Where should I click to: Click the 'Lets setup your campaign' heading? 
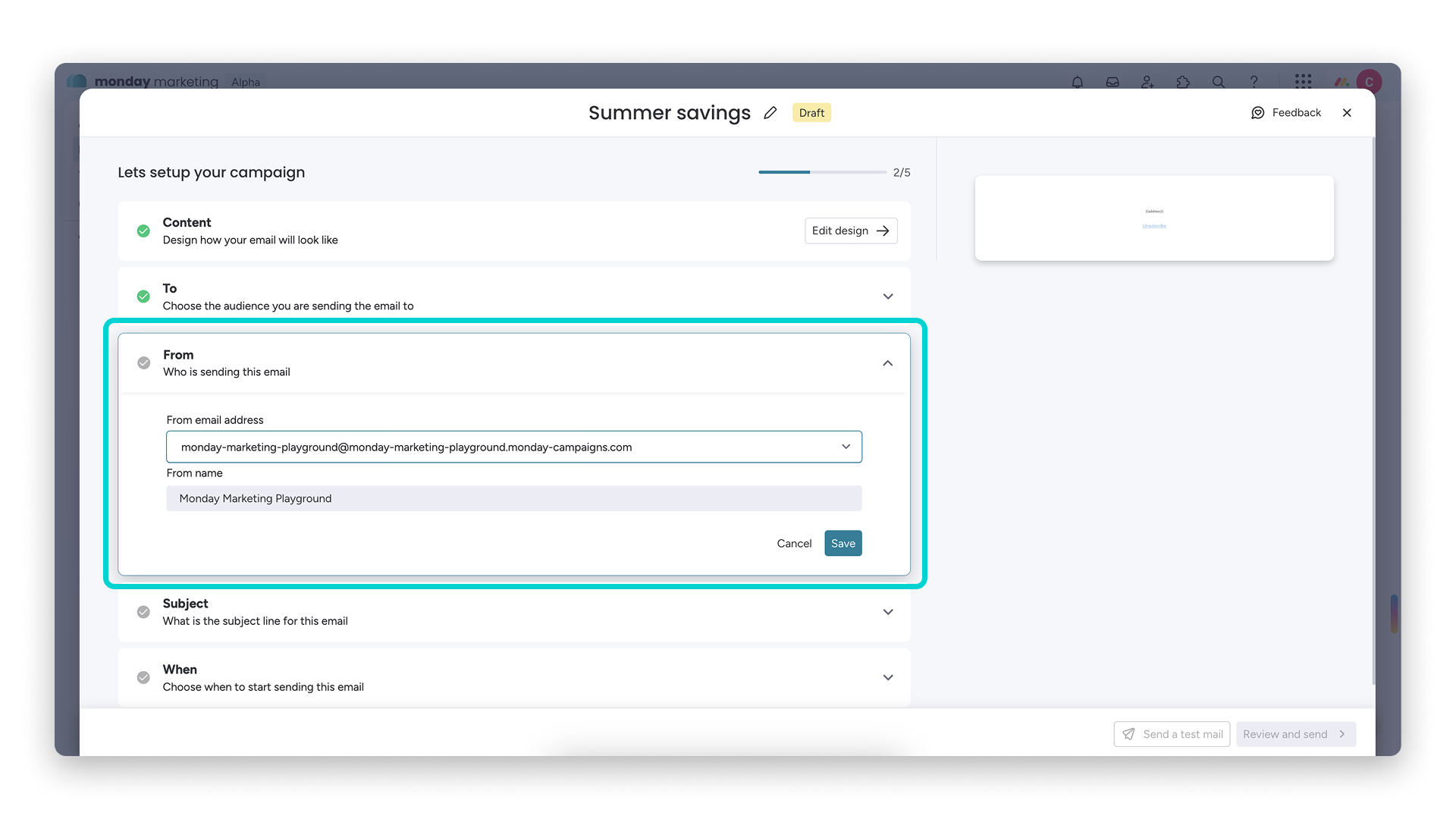coord(212,172)
